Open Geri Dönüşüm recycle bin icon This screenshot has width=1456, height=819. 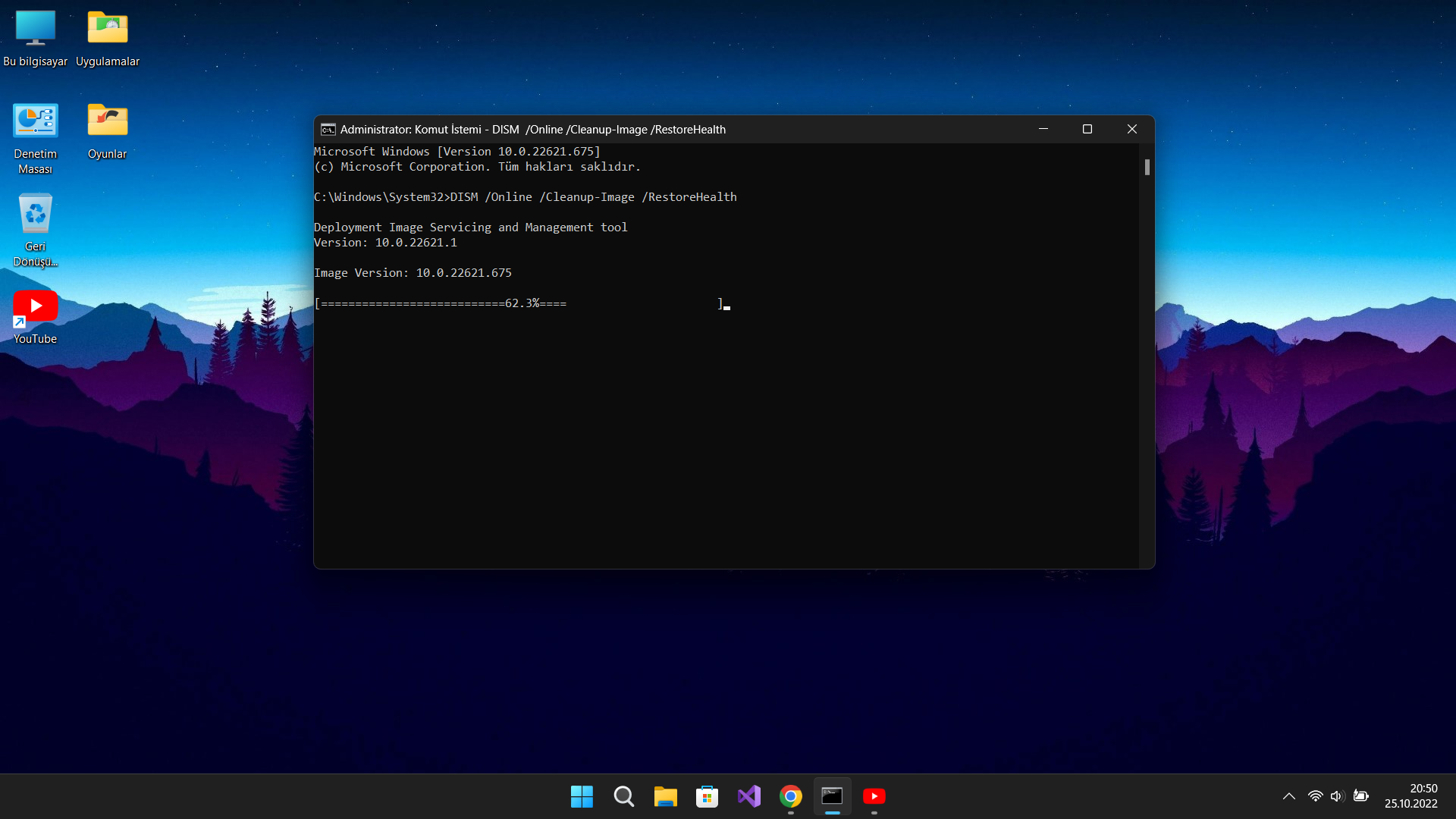[x=35, y=214]
